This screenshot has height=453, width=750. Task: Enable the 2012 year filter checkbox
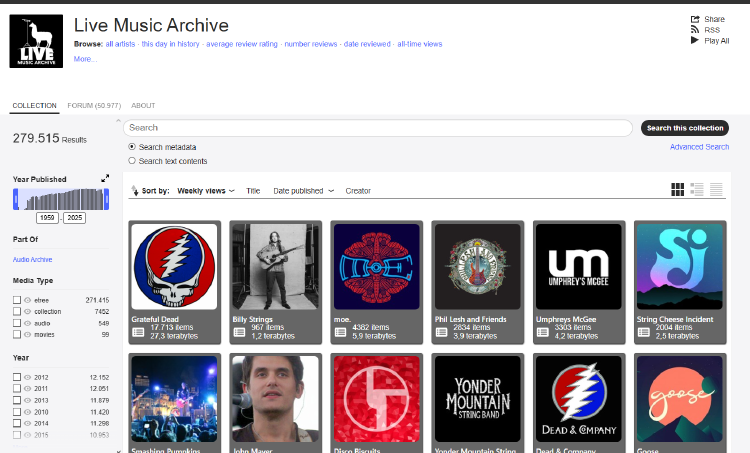click(x=16, y=377)
